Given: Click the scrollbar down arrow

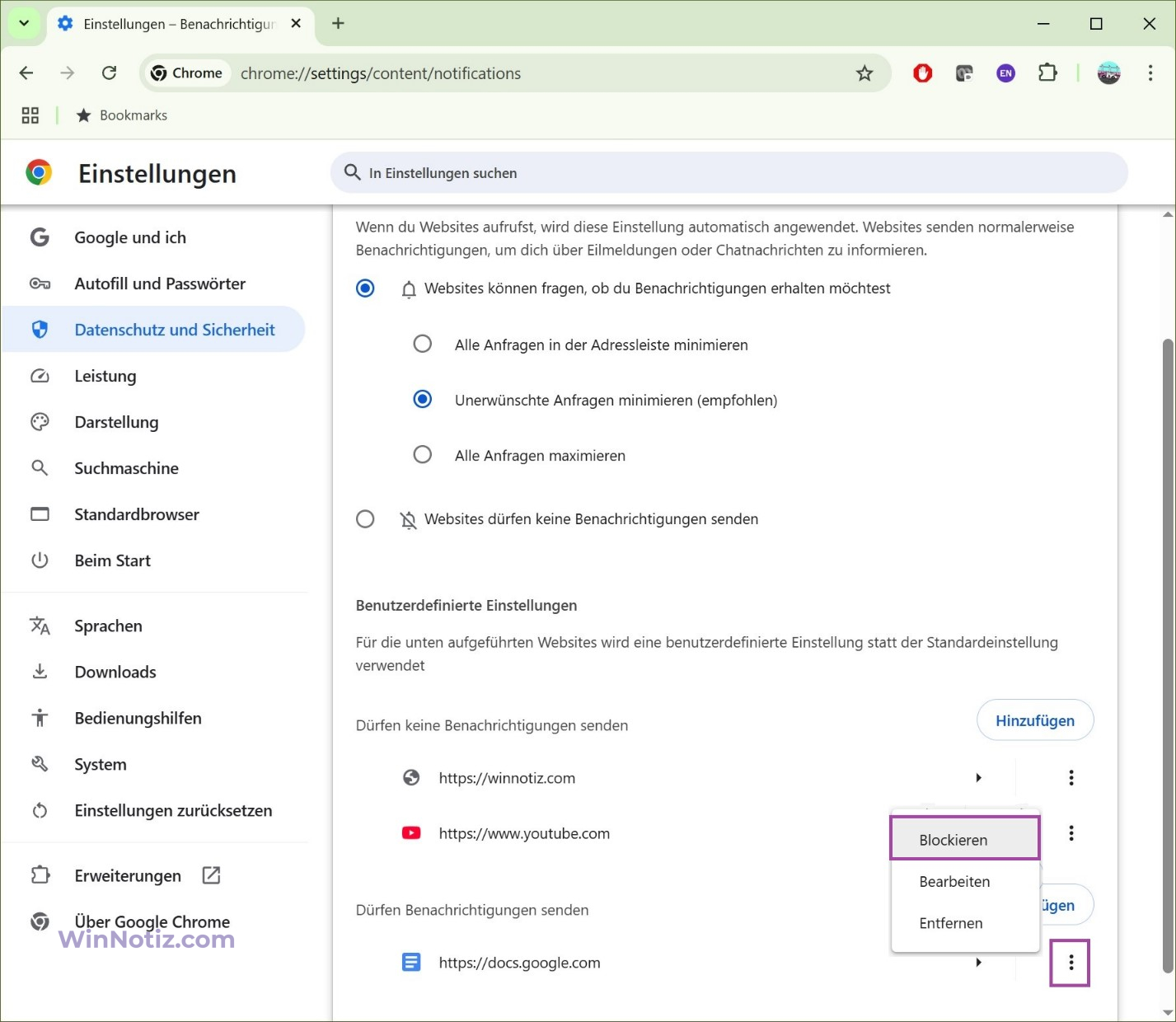Looking at the screenshot, I should point(1167,1012).
